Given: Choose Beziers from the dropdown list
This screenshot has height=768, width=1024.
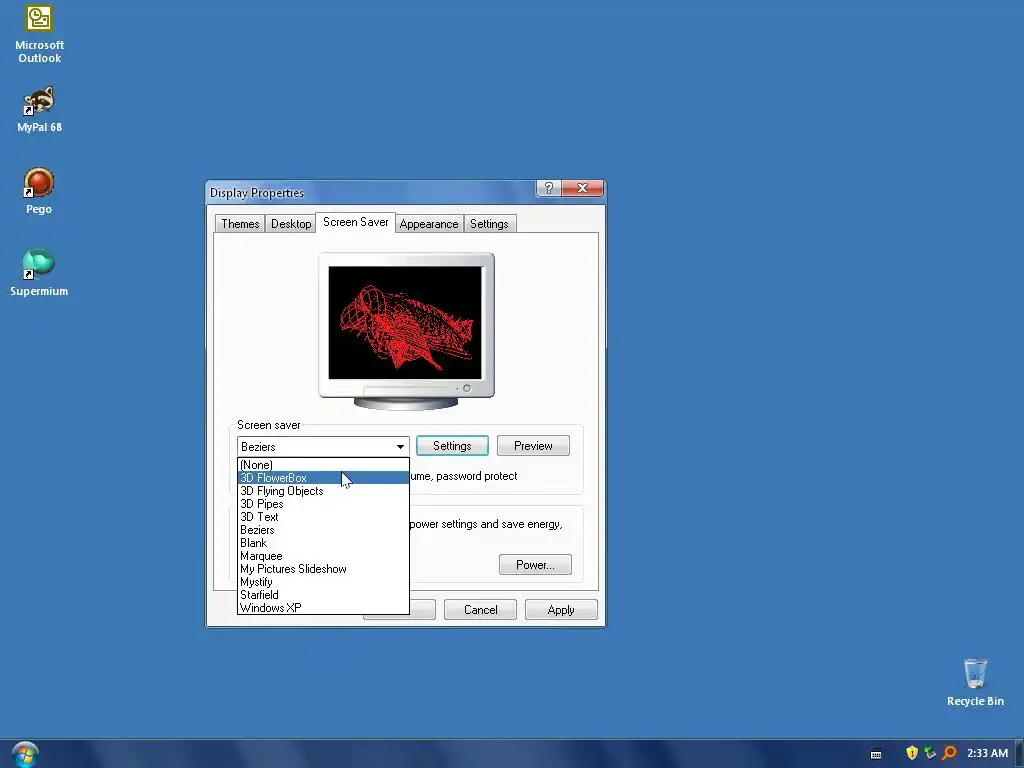Looking at the screenshot, I should pos(323,530).
